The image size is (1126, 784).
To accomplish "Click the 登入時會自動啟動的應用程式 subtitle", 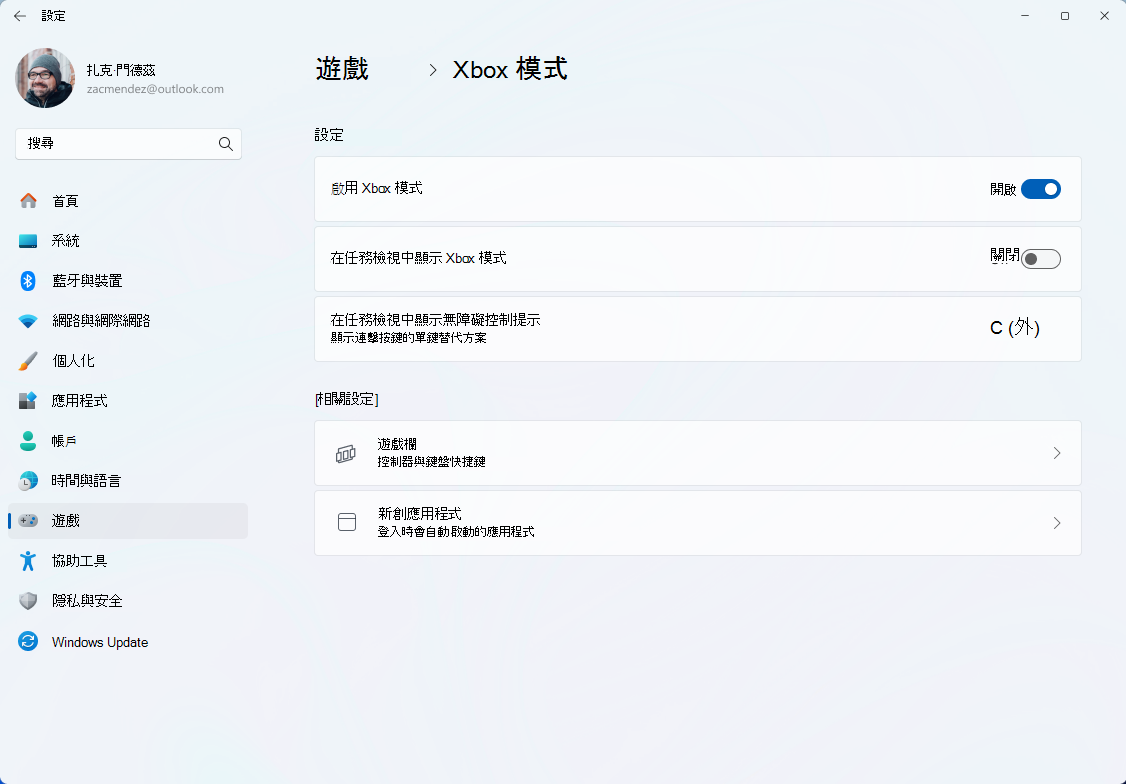I will 456,531.
